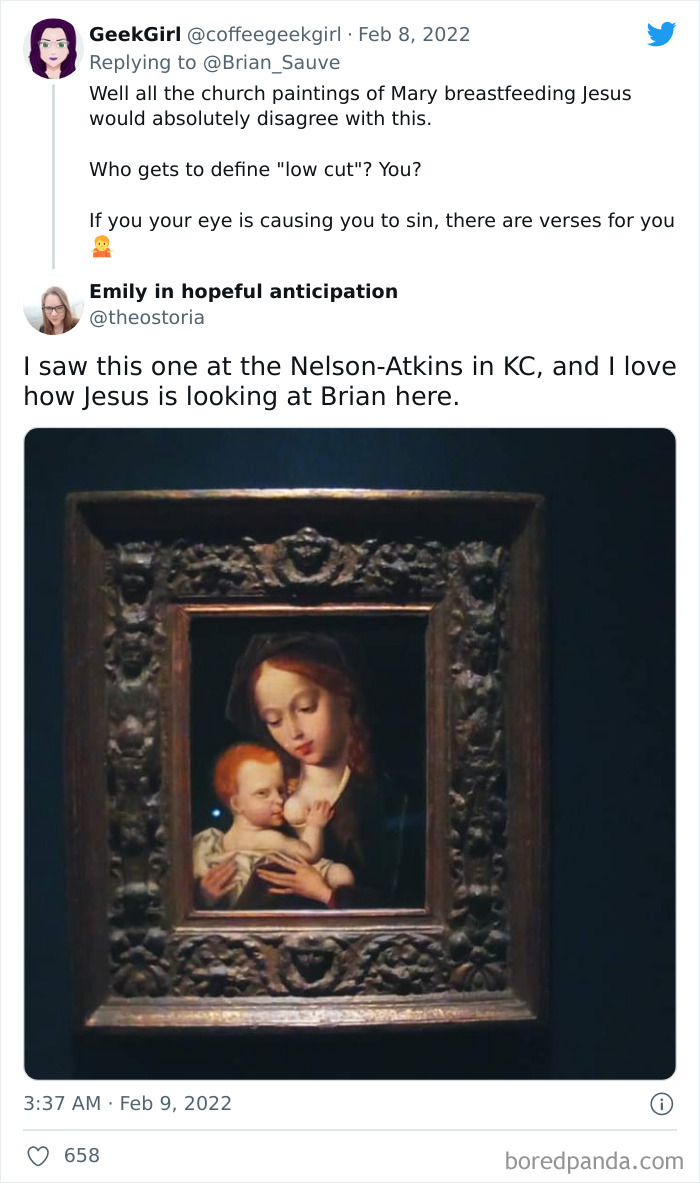Open the tweet info icon
Screen dimensions: 700x1183
(x=660, y=1104)
